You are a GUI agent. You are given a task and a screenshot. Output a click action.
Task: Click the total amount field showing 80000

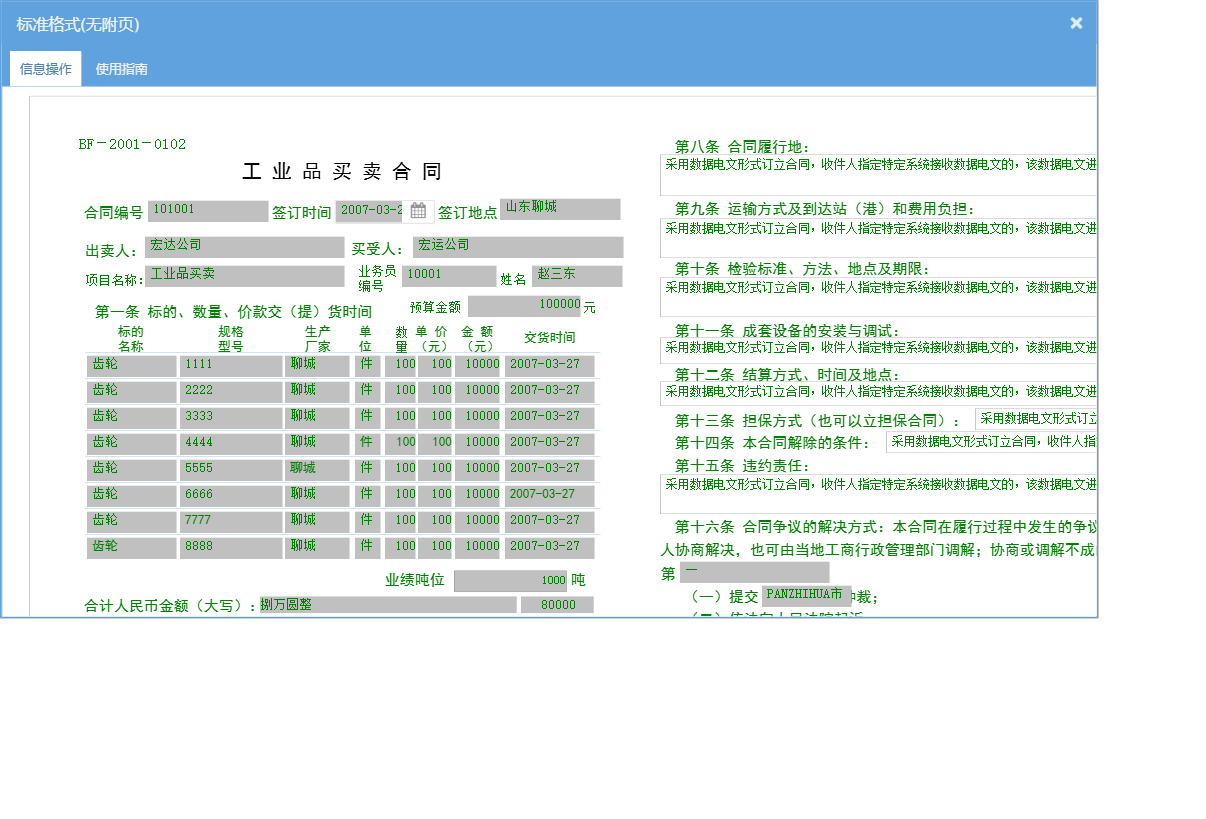pyautogui.click(x=557, y=604)
